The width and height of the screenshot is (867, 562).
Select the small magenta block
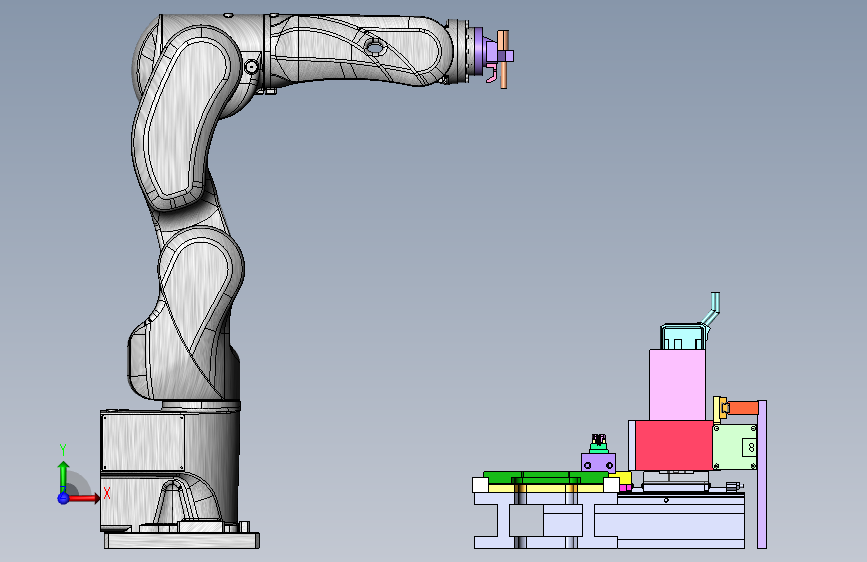[625, 488]
